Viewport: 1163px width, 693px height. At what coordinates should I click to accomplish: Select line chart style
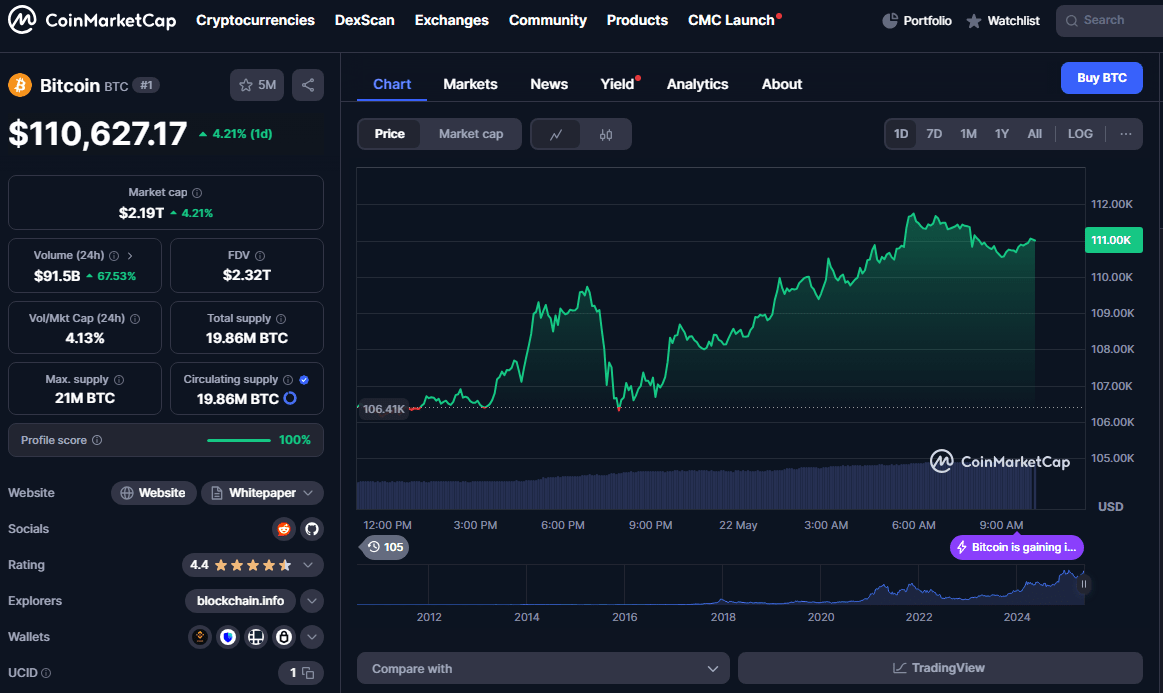[556, 134]
